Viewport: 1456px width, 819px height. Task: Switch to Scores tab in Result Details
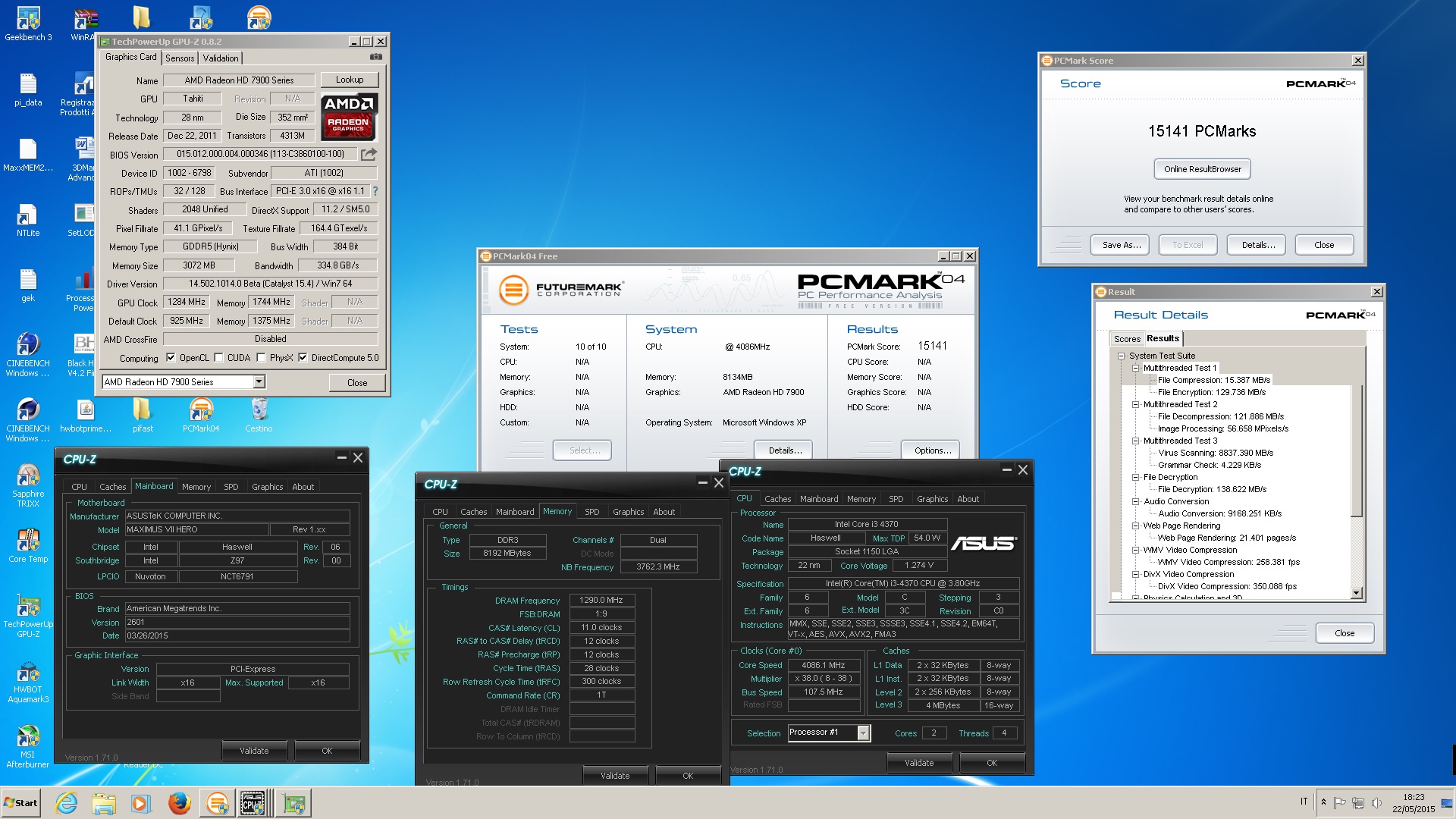pyautogui.click(x=1127, y=339)
